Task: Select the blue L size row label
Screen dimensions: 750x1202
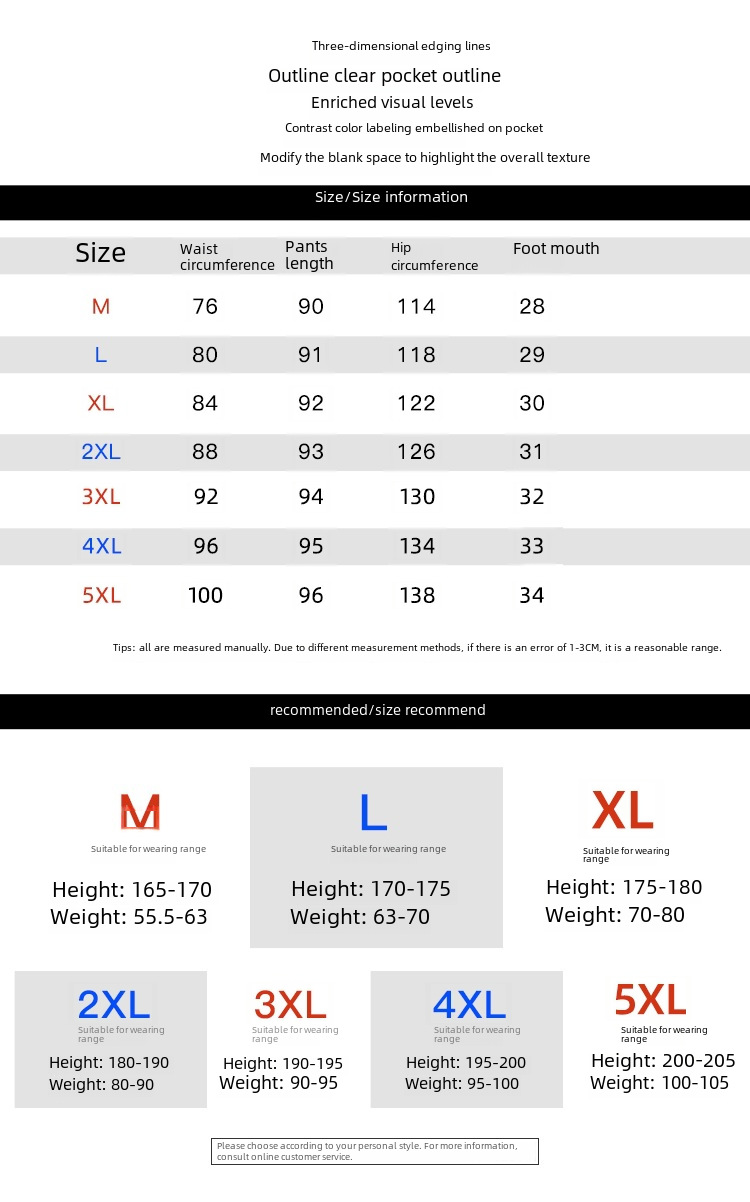Action: tap(101, 355)
